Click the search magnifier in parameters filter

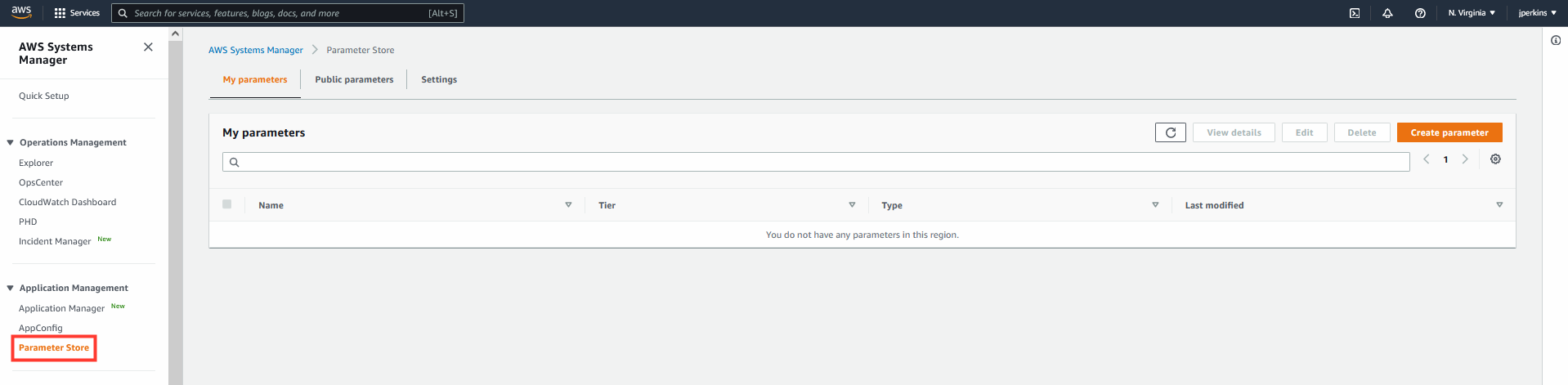[234, 162]
